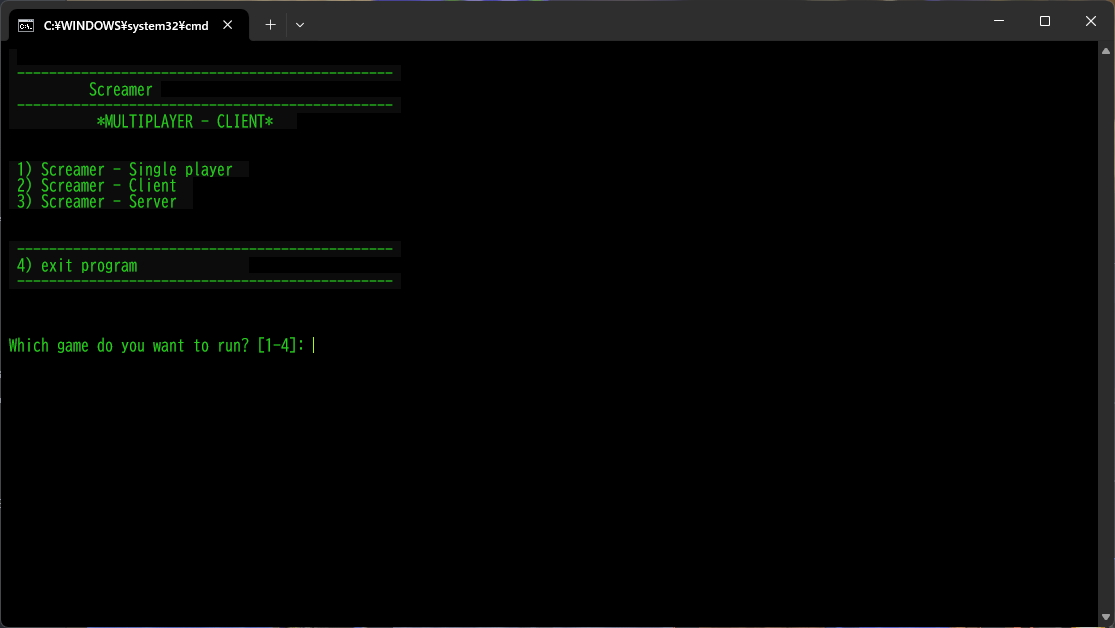Click the exit program option
This screenshot has width=1115, height=628.
pyautogui.click(x=77, y=265)
